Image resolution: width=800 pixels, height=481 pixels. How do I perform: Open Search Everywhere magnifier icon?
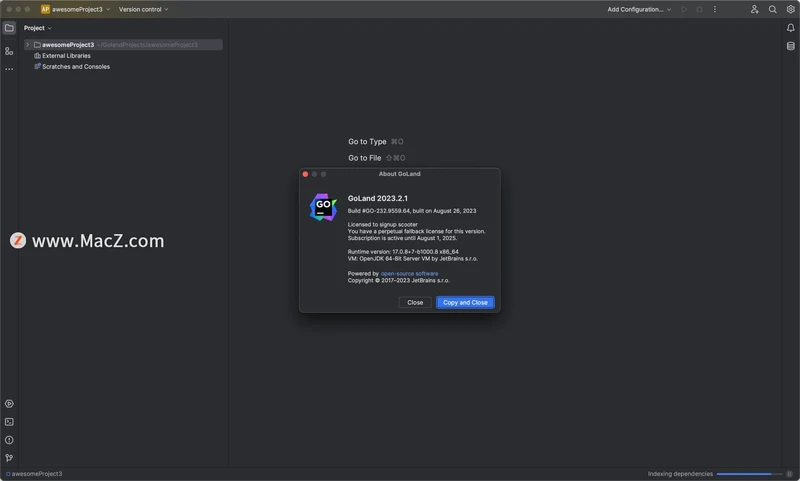(773, 9)
